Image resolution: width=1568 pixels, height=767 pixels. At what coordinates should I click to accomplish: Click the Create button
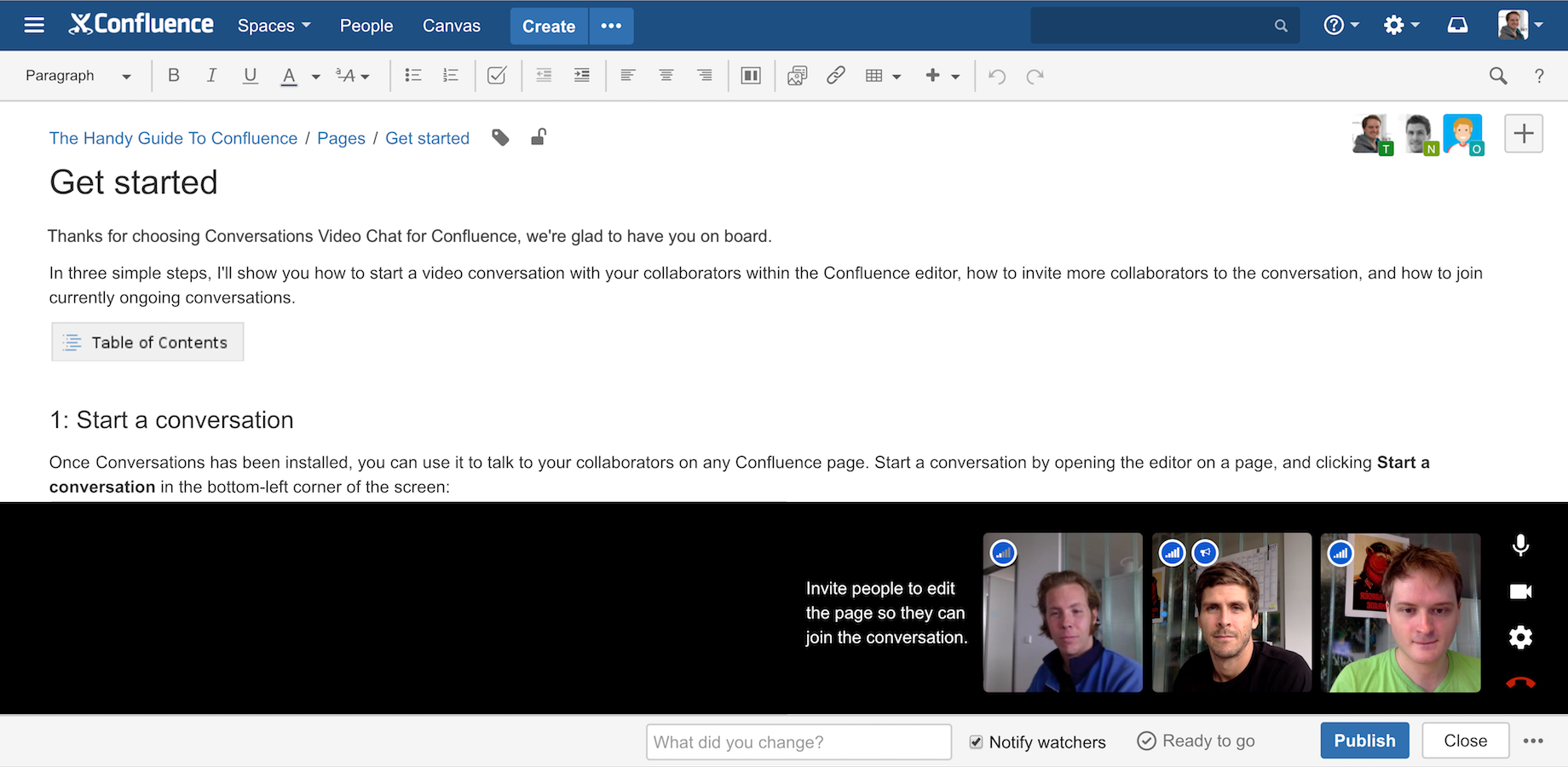point(549,26)
